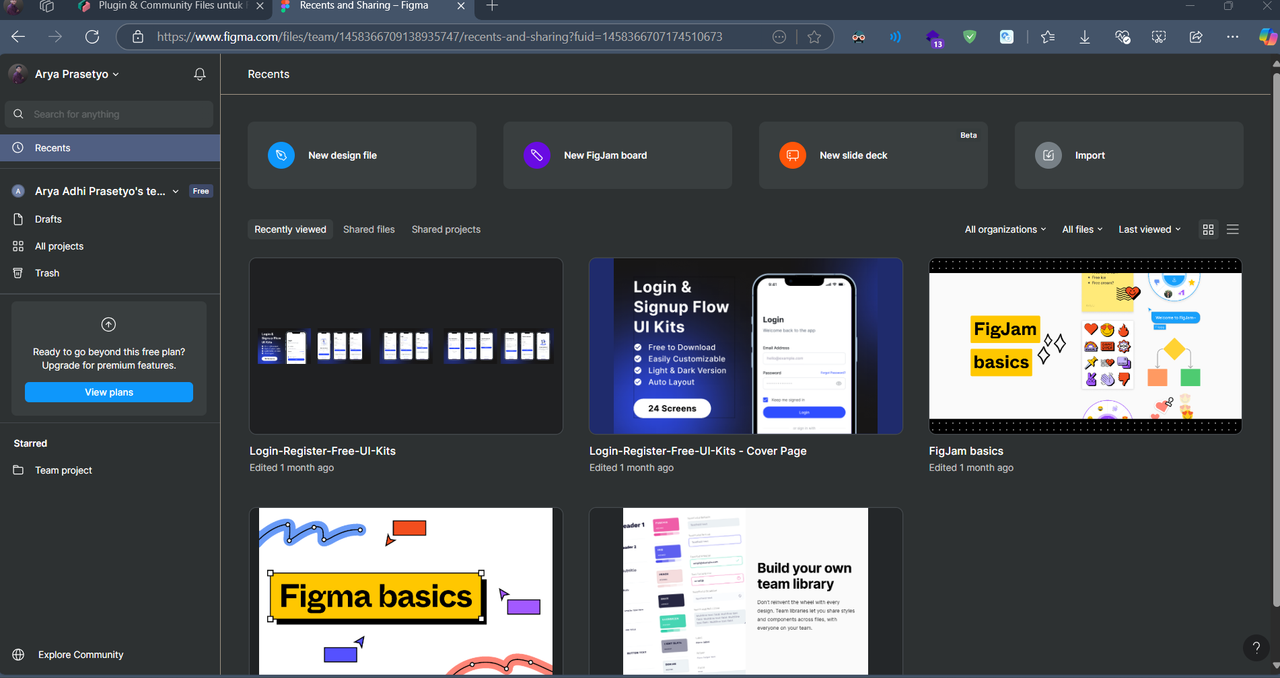This screenshot has width=1280, height=678.
Task: Switch to grid view layout
Action: (1208, 229)
